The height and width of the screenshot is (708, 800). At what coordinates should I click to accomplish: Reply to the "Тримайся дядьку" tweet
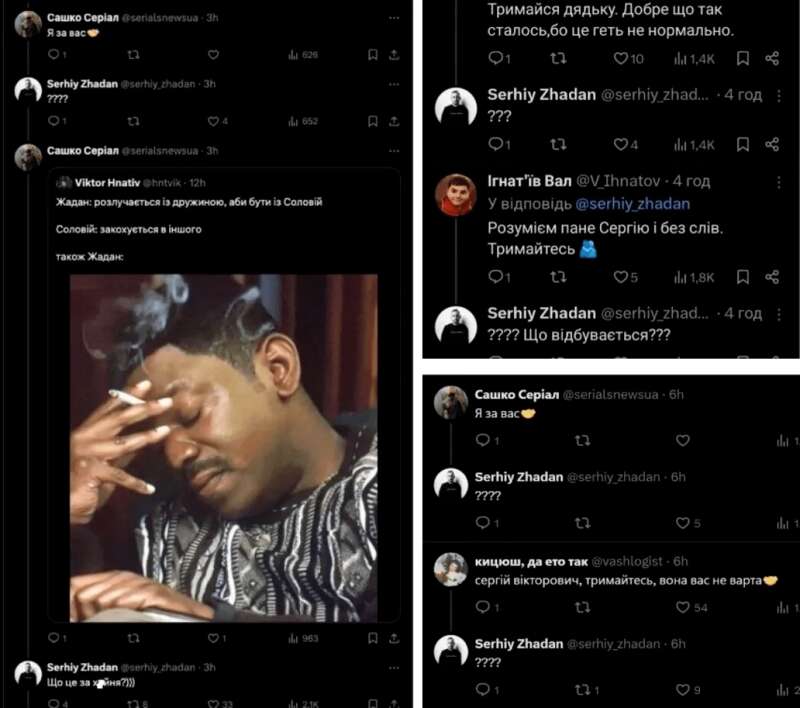[494, 60]
